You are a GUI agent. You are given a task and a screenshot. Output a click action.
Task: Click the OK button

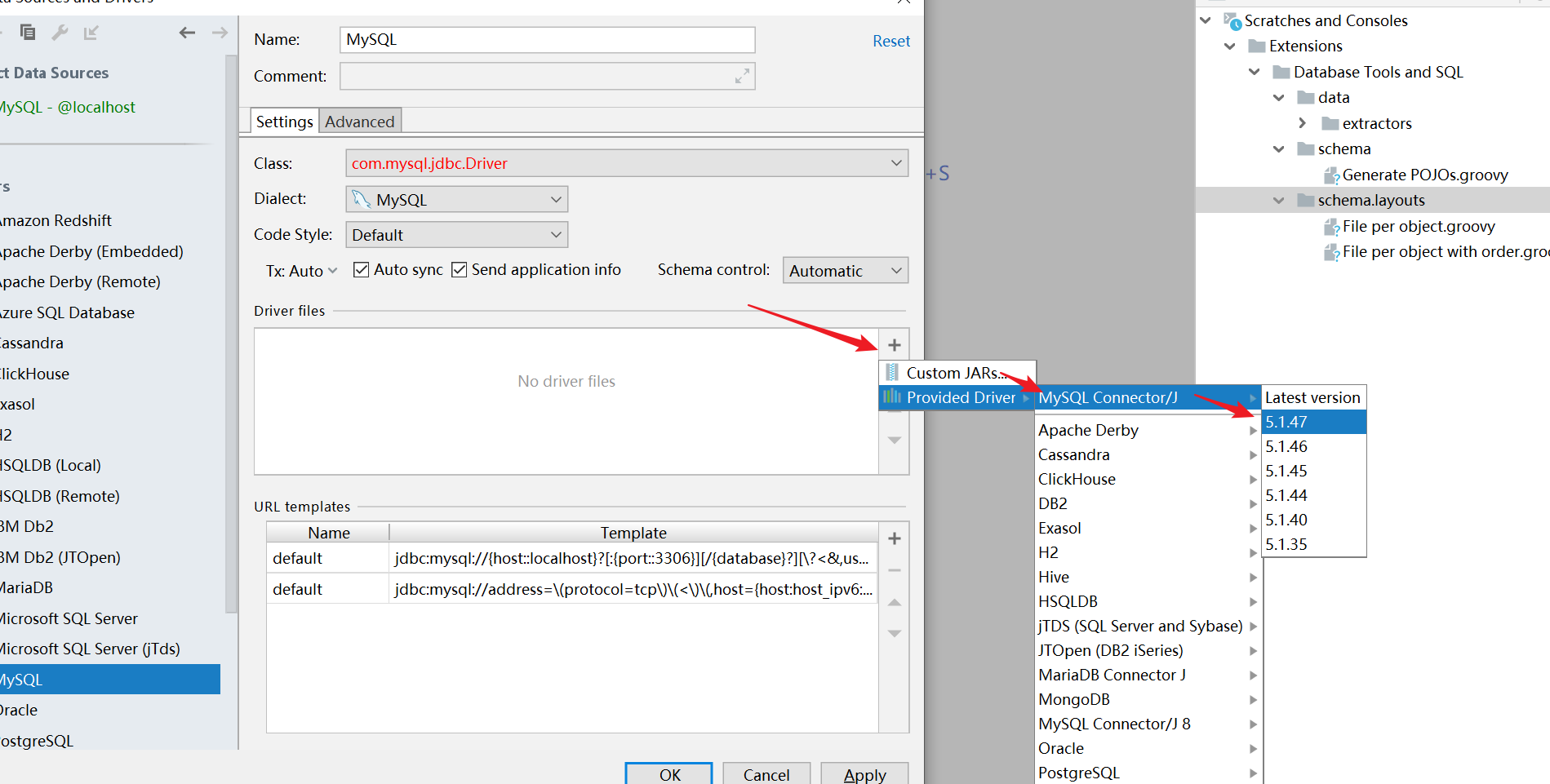tap(669, 774)
